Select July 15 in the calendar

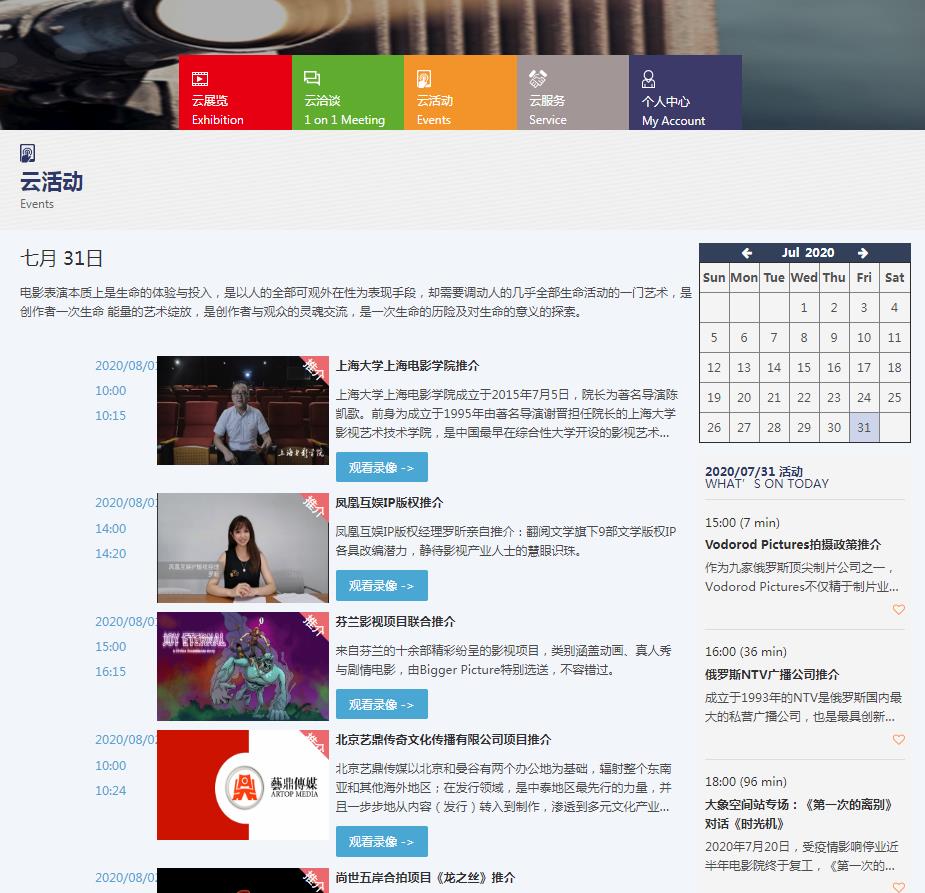point(804,367)
